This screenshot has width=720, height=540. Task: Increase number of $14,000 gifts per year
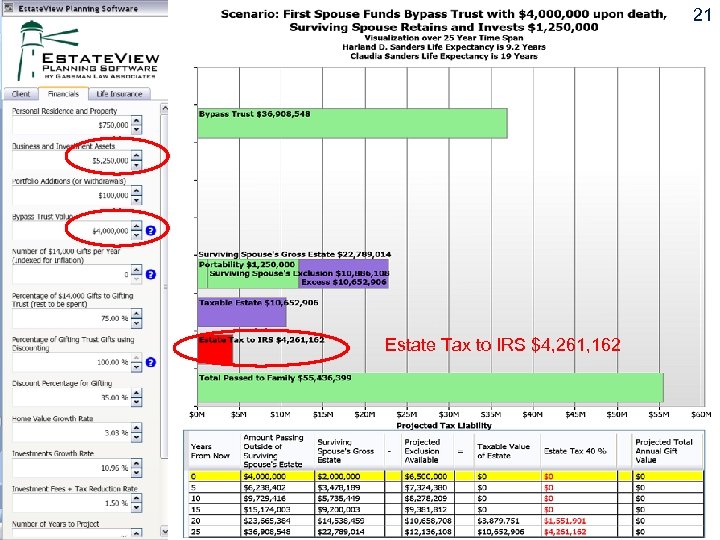pos(136,270)
